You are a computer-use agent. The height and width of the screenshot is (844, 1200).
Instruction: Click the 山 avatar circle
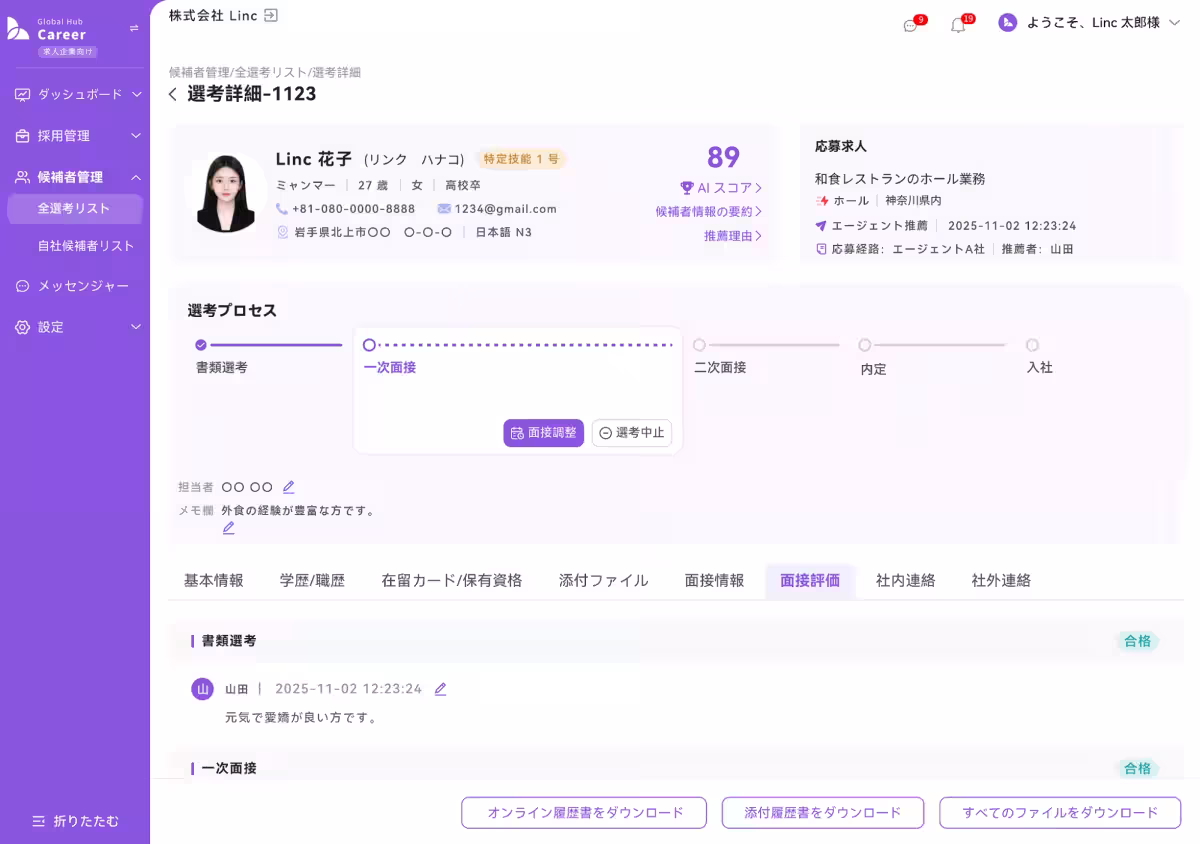203,689
